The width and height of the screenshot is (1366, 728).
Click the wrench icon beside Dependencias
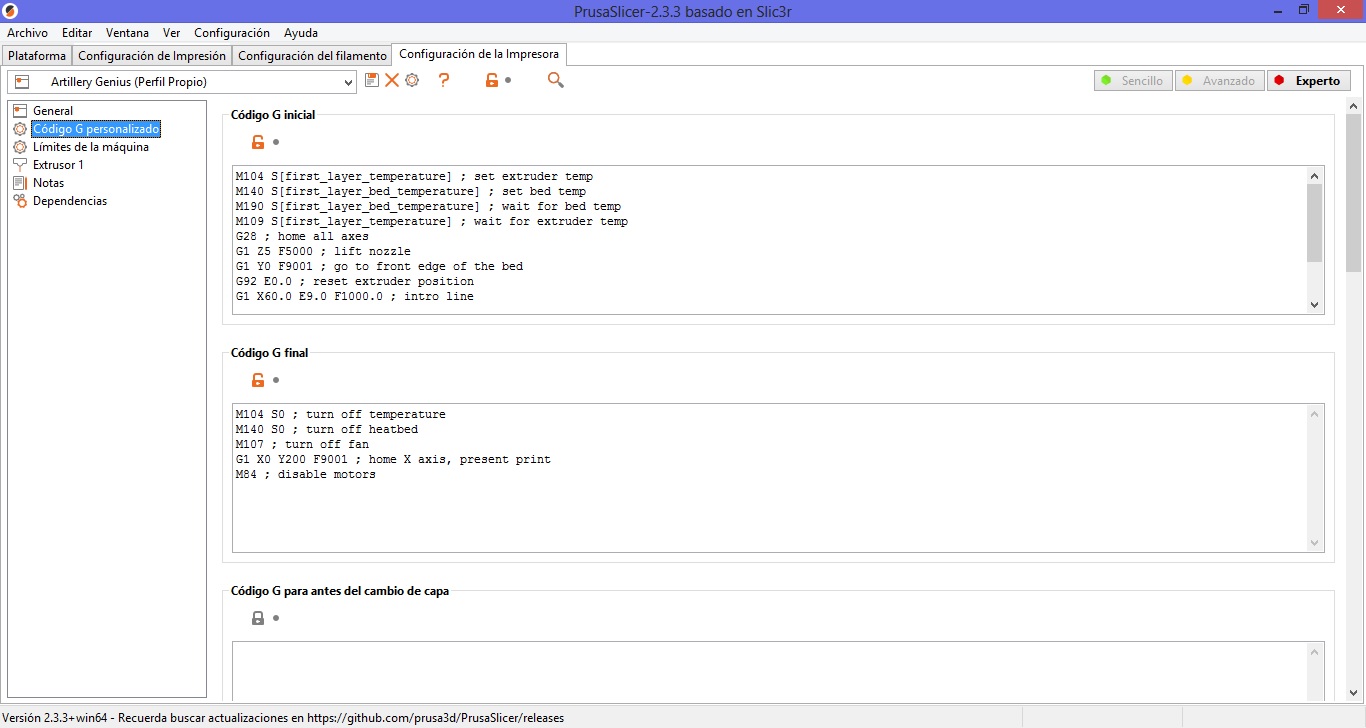(20, 201)
